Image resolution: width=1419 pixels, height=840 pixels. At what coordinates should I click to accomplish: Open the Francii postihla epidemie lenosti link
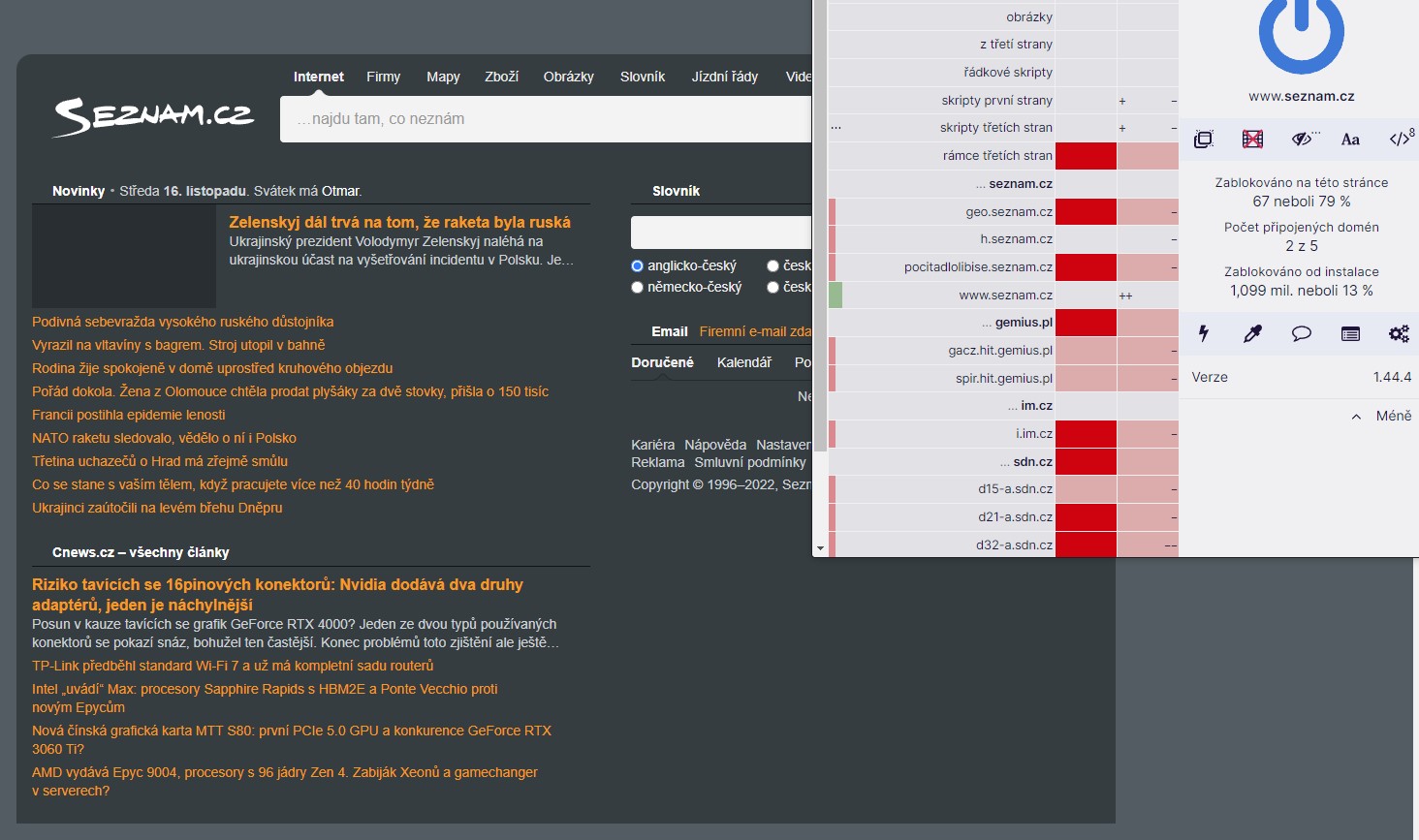129,415
